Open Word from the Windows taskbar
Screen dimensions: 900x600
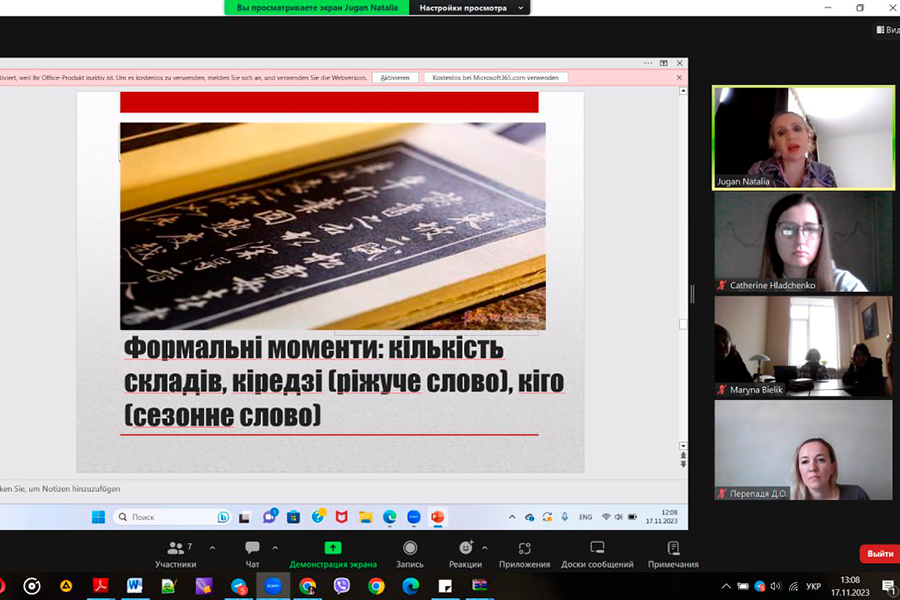(x=134, y=586)
